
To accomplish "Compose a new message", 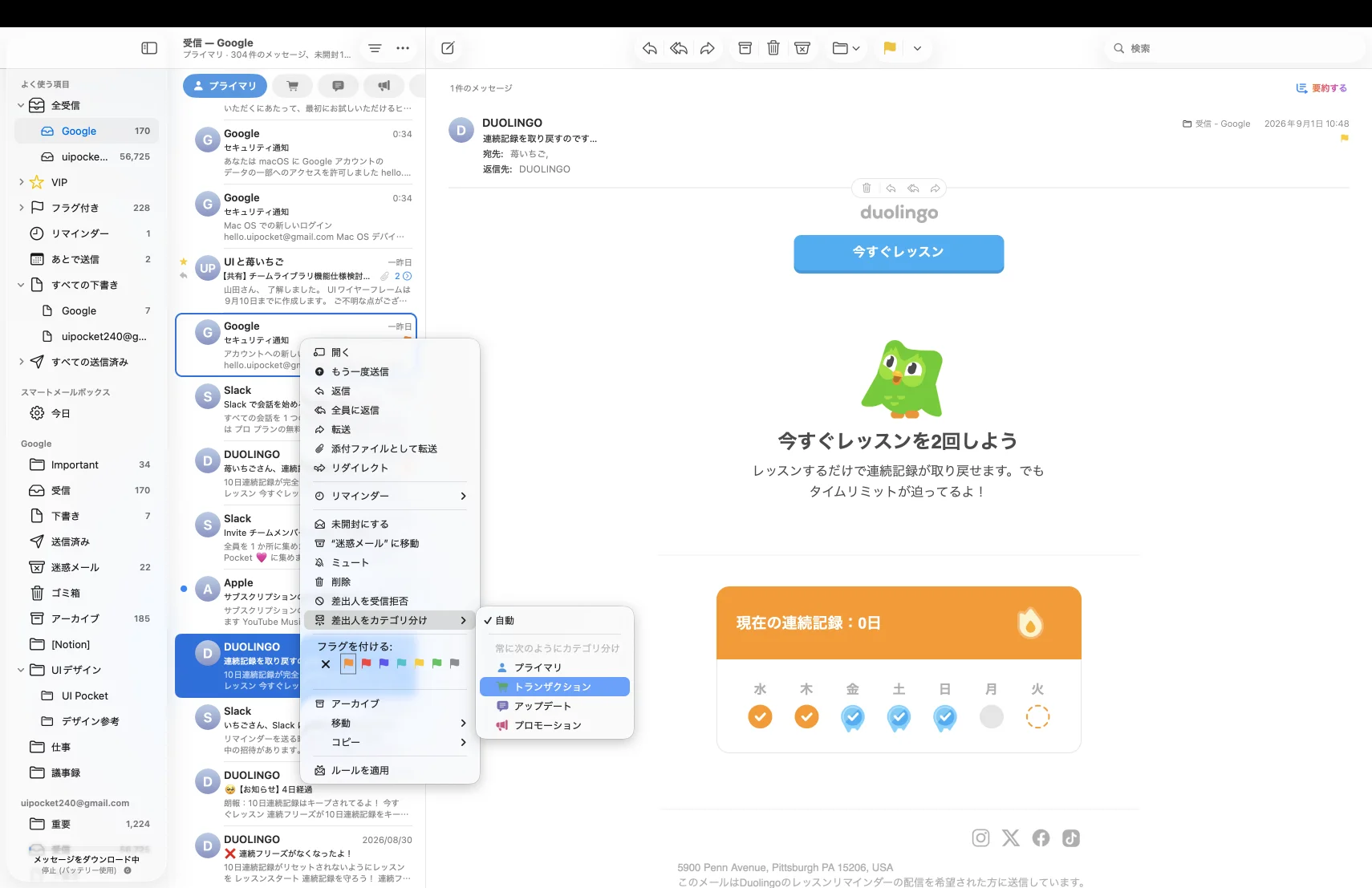I will pos(448,48).
